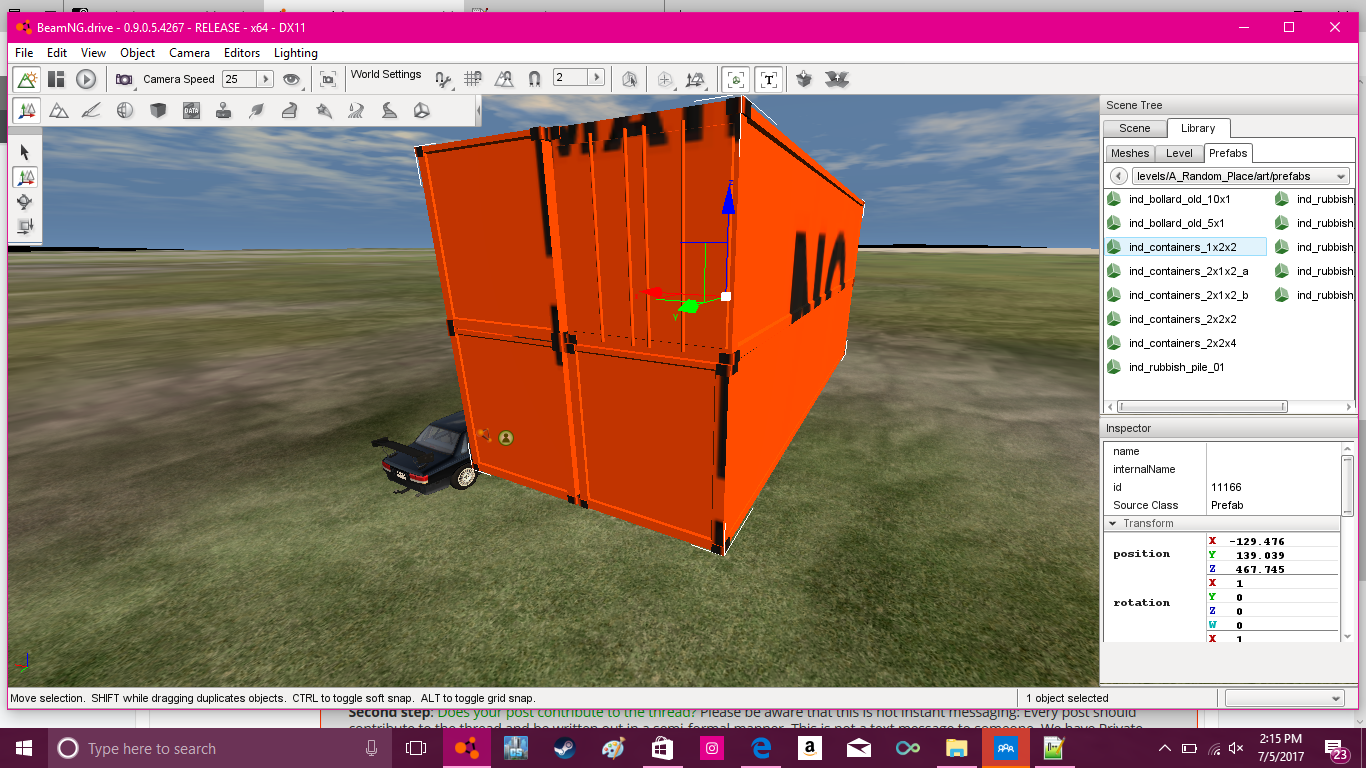This screenshot has width=1366, height=768.
Task: Switch to the Meshes tab
Action: click(x=1130, y=153)
